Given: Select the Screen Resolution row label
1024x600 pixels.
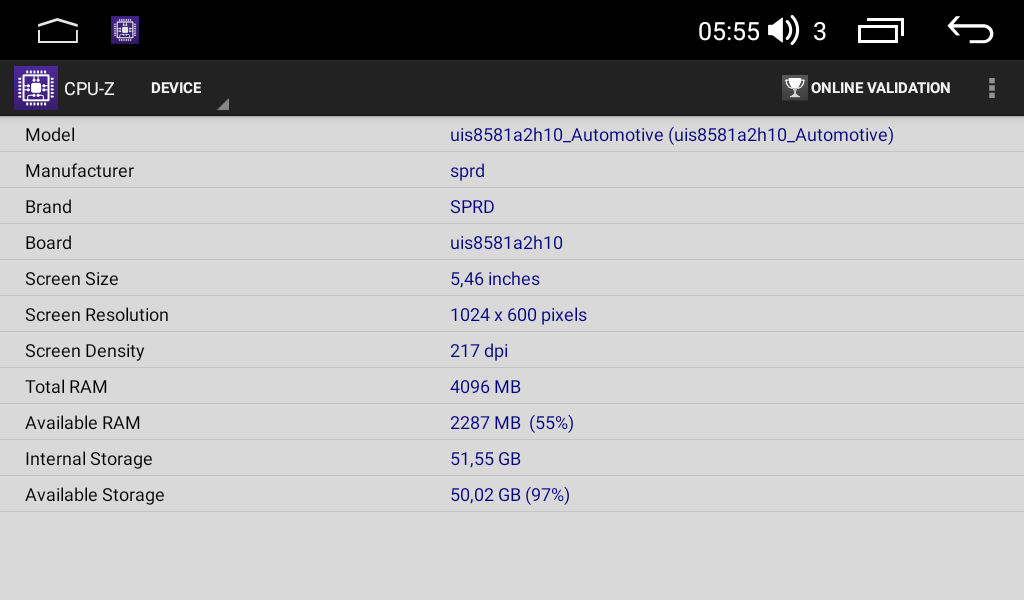Looking at the screenshot, I should (x=97, y=315).
